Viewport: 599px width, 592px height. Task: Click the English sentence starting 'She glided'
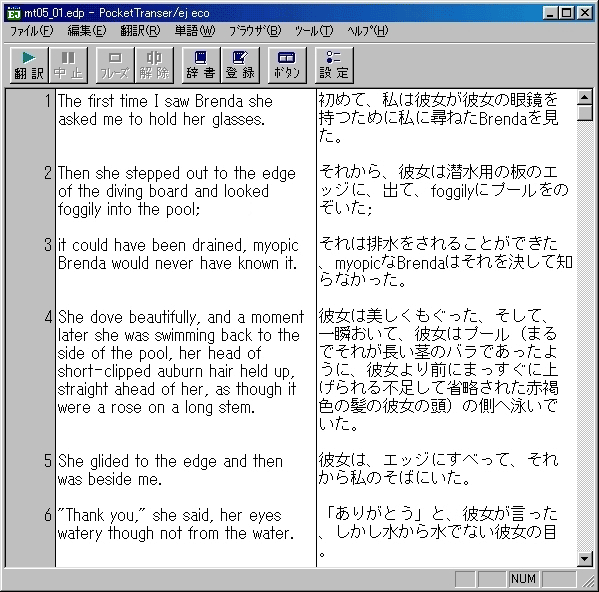pos(170,470)
